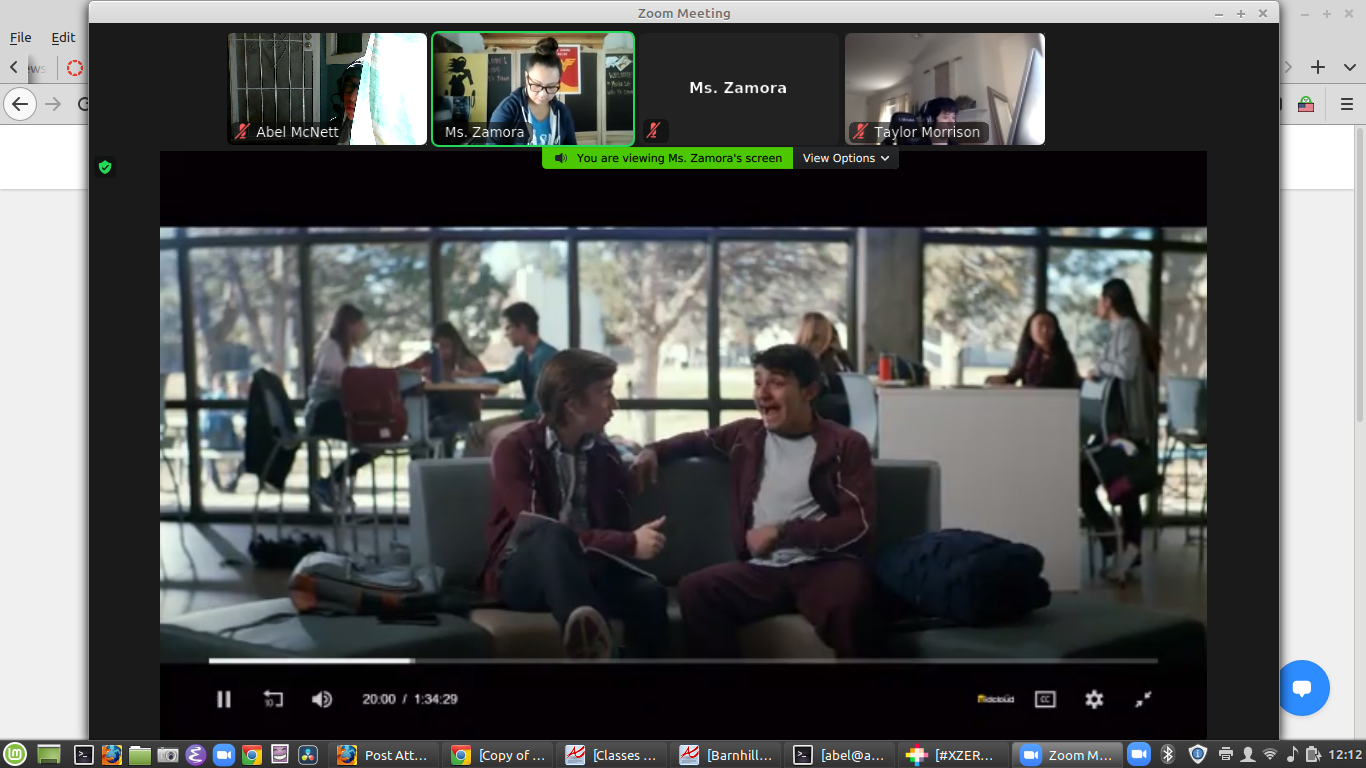
Task: Switch to #XZER... taskbar window
Action: click(955, 755)
